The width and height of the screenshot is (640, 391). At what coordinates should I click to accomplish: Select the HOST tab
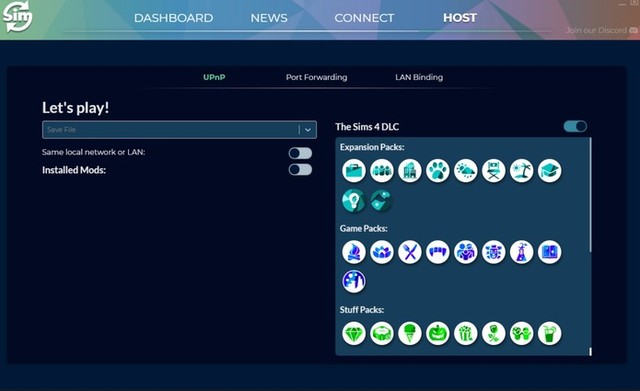tap(460, 18)
